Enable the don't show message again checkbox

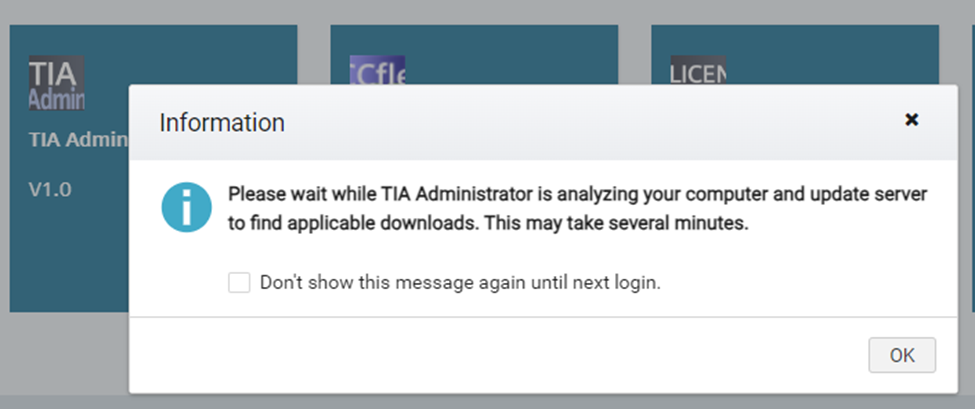[239, 283]
